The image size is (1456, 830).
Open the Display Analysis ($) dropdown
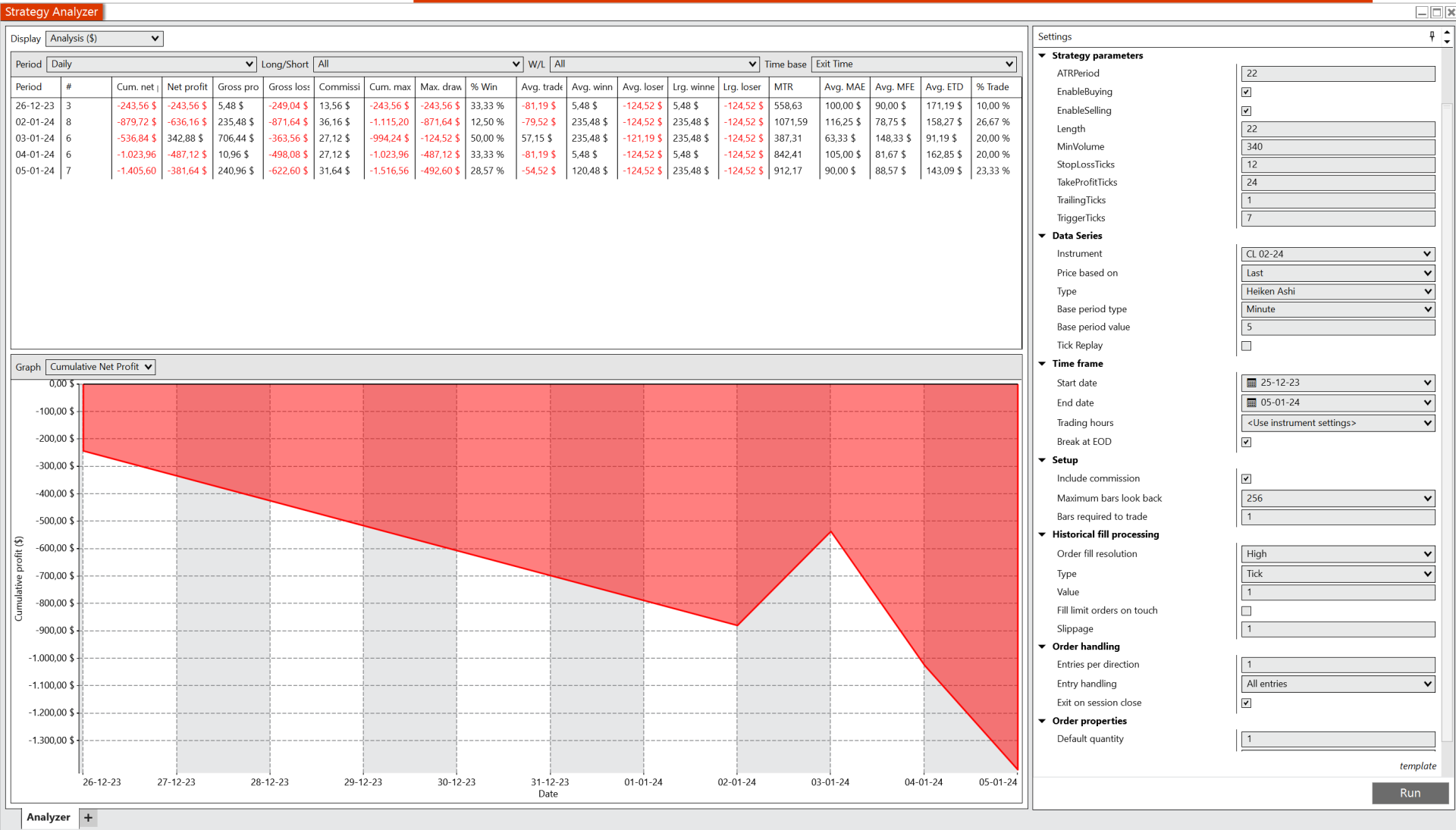click(105, 39)
